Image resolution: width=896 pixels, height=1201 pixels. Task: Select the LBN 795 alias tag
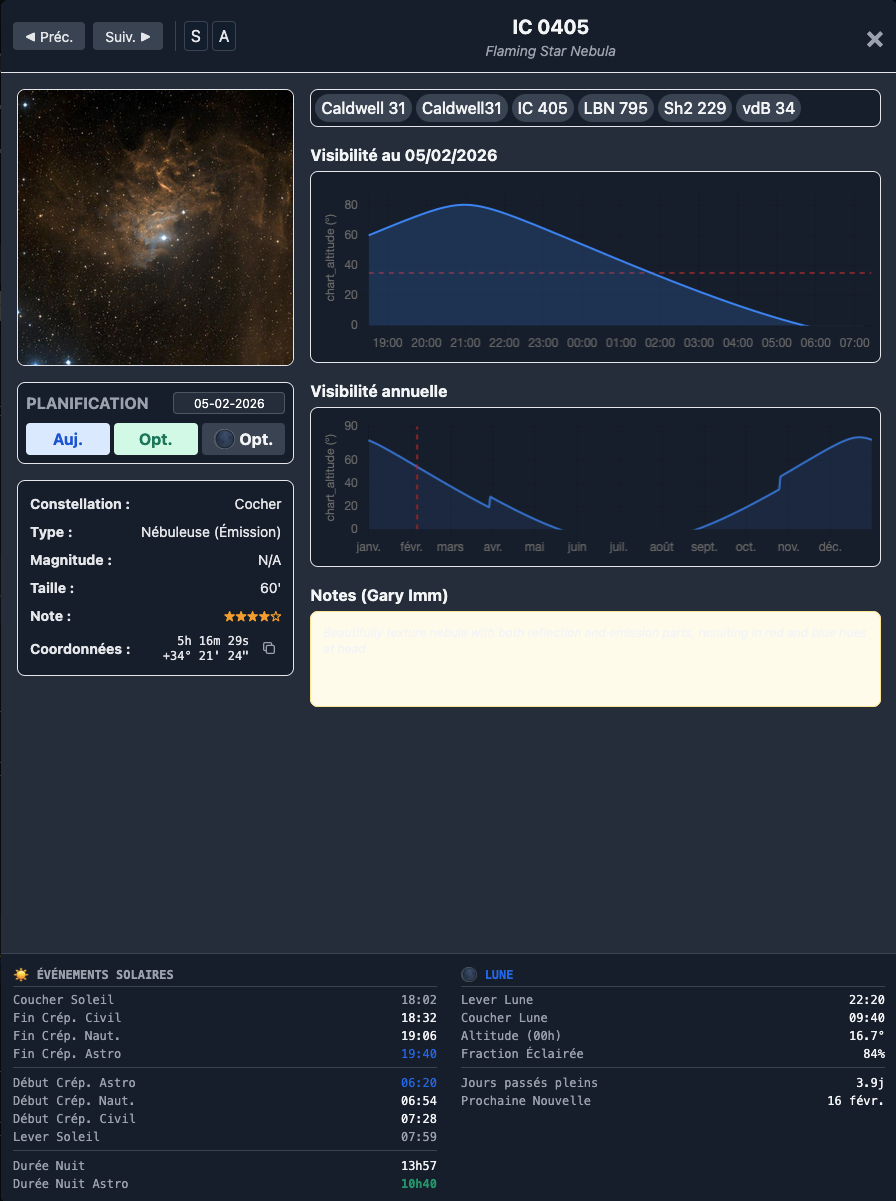616,108
